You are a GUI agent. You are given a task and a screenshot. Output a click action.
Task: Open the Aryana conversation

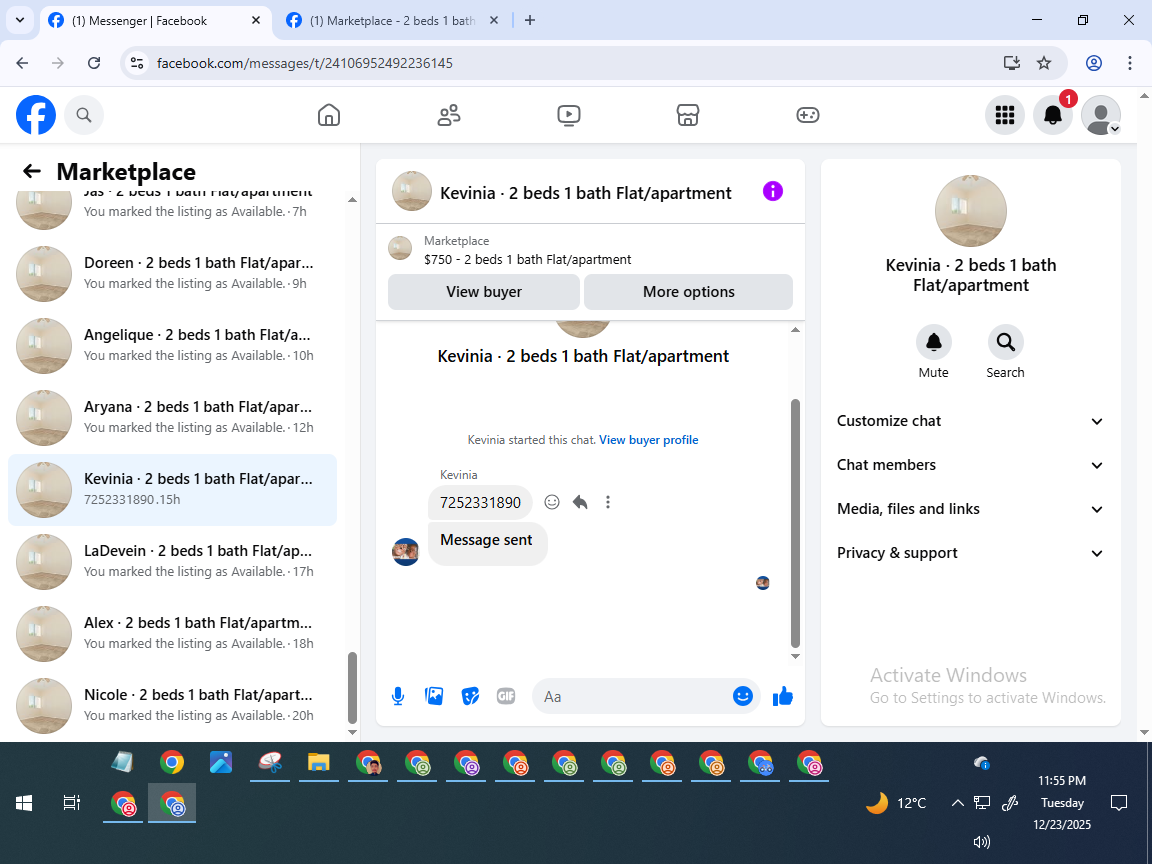pyautogui.click(x=173, y=417)
